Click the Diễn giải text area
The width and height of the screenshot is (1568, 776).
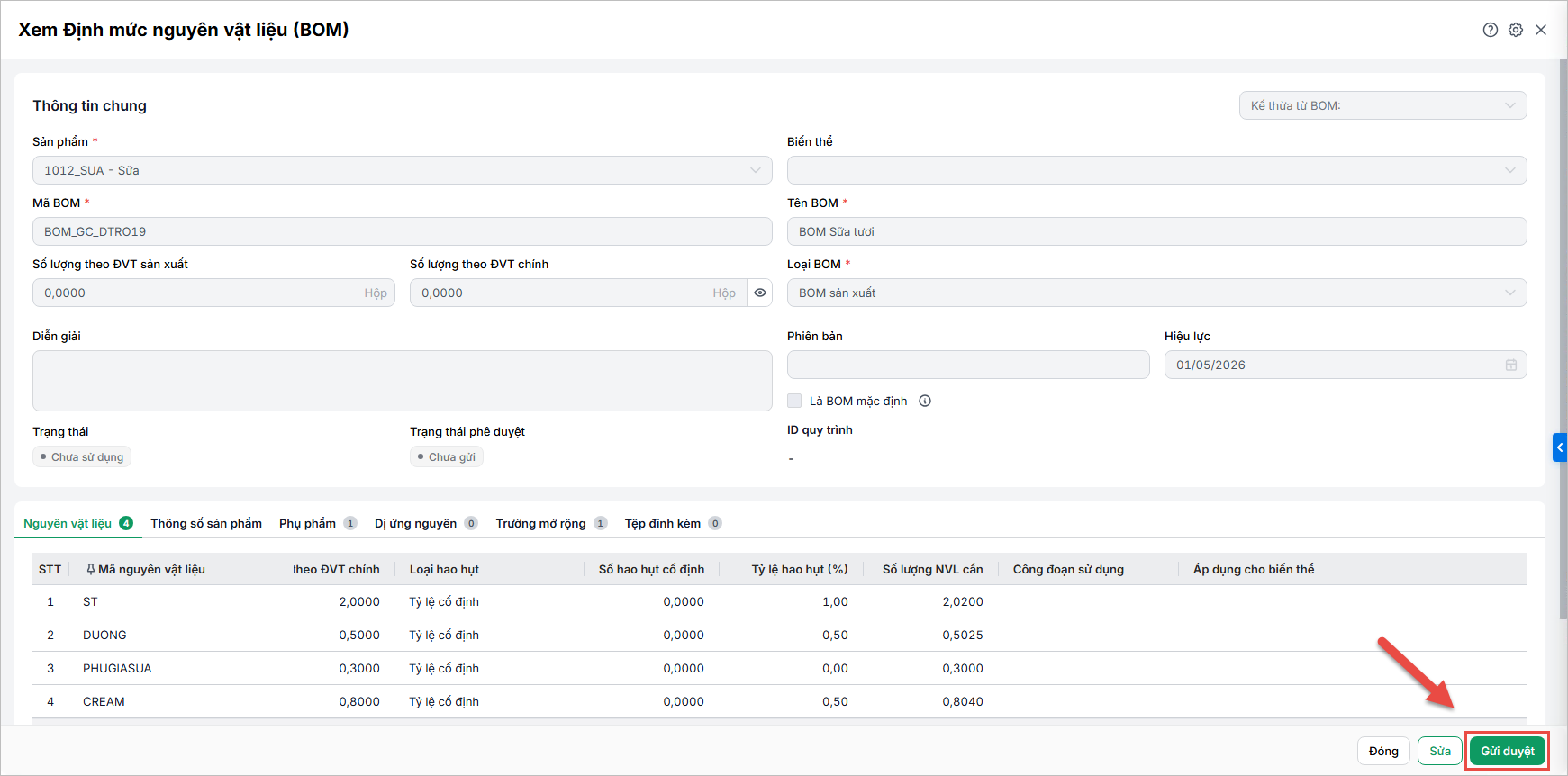pyautogui.click(x=402, y=381)
